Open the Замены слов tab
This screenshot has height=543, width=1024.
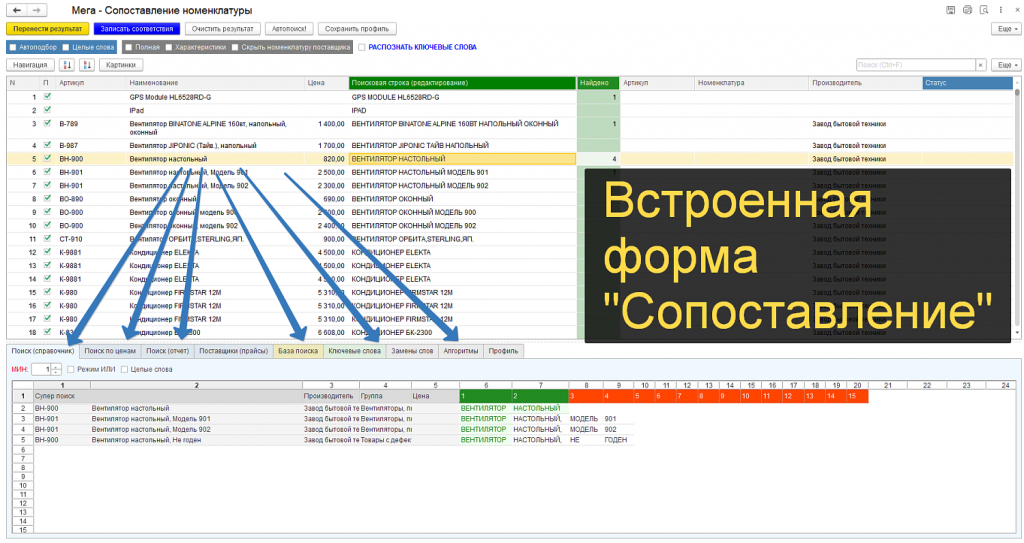[x=412, y=351]
